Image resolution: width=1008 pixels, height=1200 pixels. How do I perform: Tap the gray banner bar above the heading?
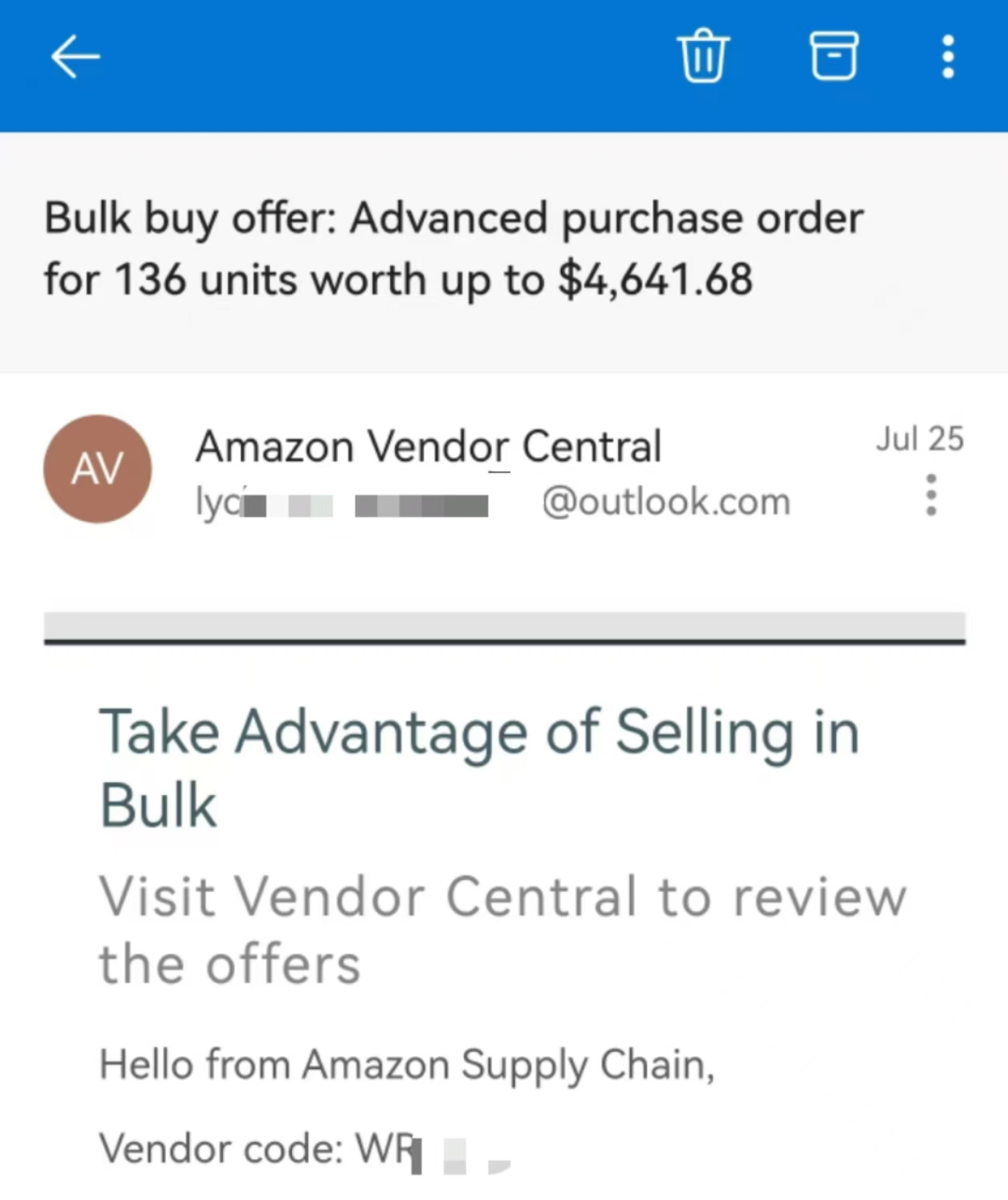click(x=504, y=627)
